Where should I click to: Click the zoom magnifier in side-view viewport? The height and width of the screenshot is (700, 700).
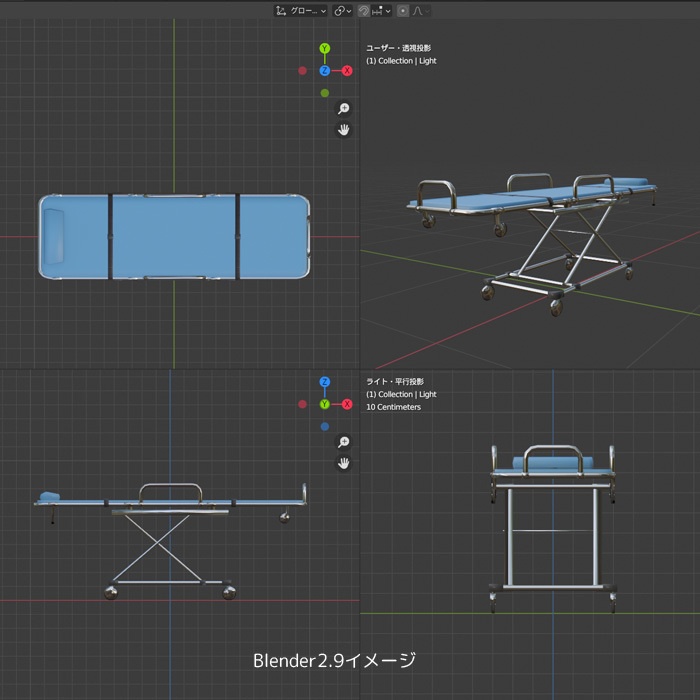[343, 442]
